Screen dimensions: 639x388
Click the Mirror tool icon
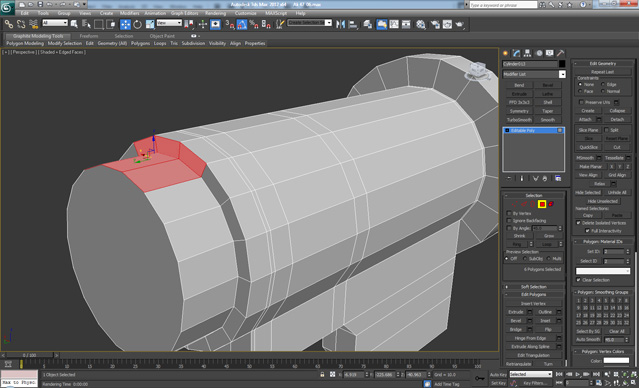[x=340, y=24]
